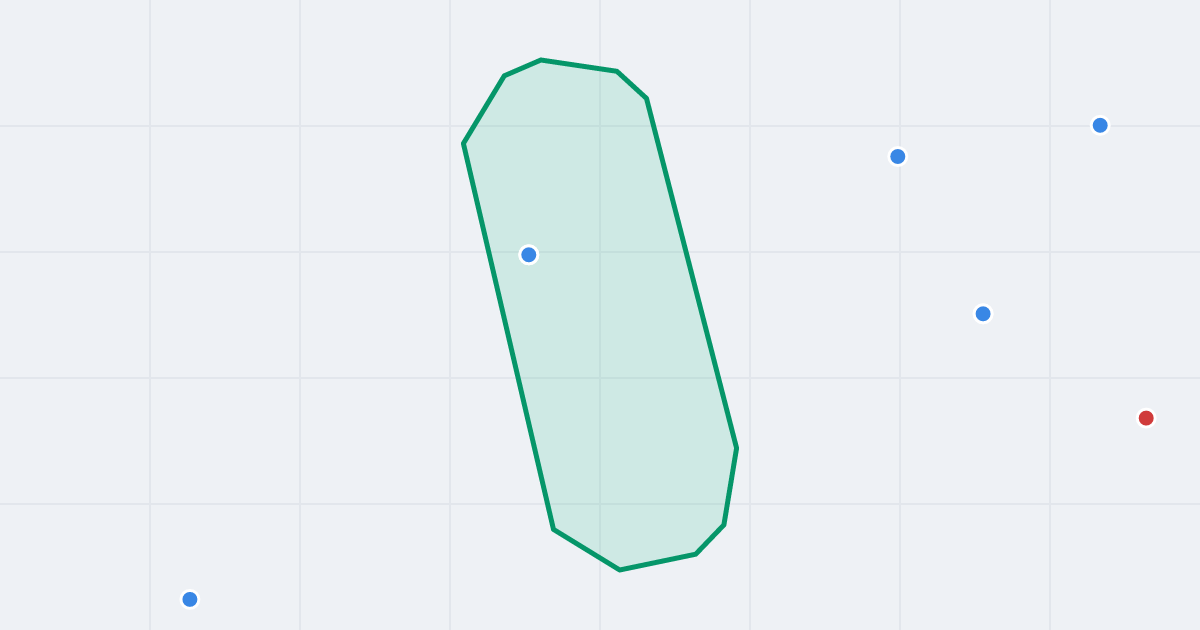This screenshot has height=630, width=1200.
Task: Click the midpoint of the polygon's long right edge
Action: click(691, 273)
